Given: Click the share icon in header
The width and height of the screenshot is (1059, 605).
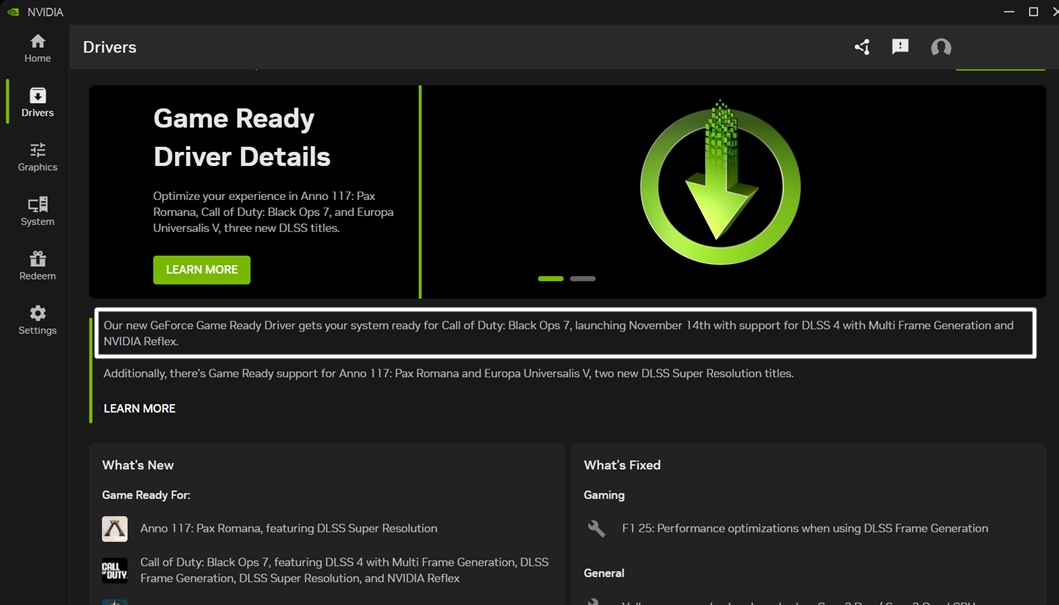Looking at the screenshot, I should [x=862, y=47].
